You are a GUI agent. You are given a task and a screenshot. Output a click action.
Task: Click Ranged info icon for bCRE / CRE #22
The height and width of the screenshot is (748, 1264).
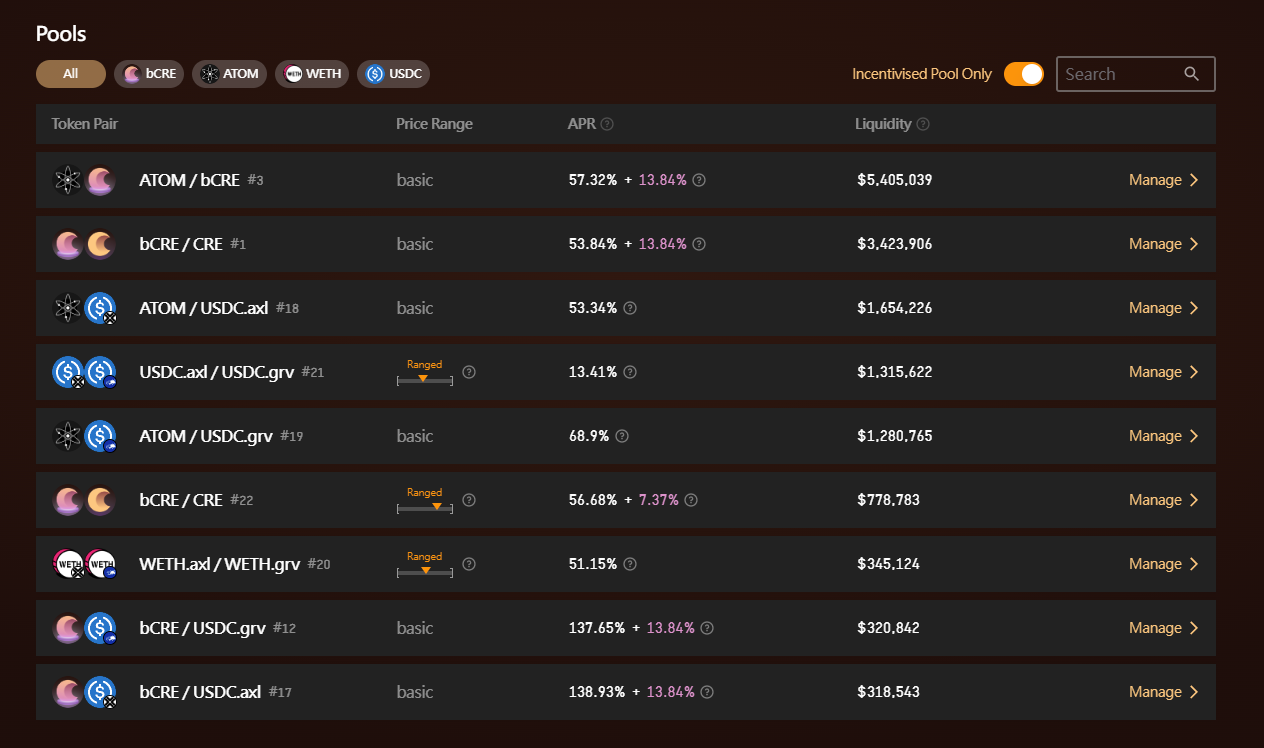pos(469,500)
